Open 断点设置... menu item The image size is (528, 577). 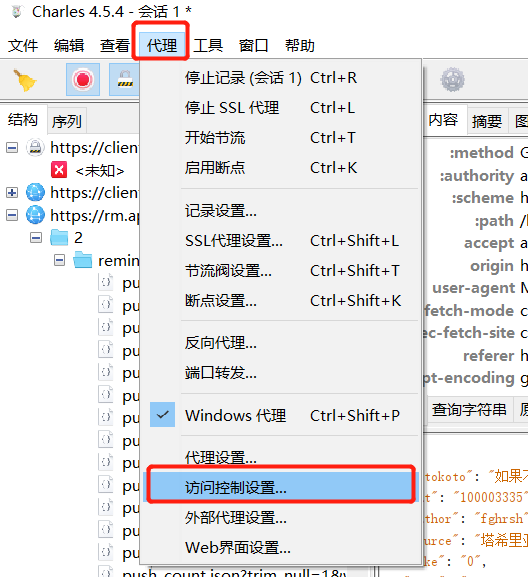coord(280,300)
